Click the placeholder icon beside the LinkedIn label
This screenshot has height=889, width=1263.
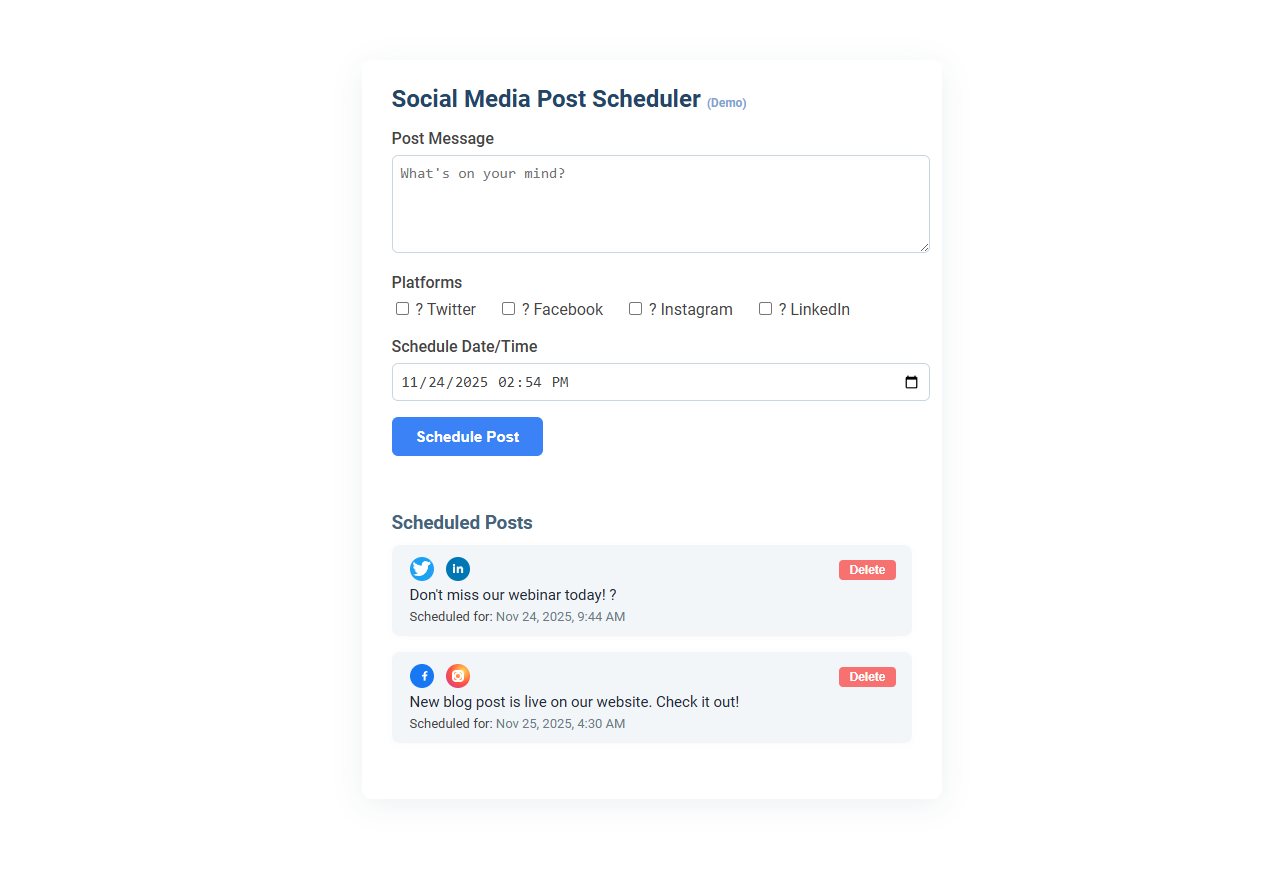point(782,309)
